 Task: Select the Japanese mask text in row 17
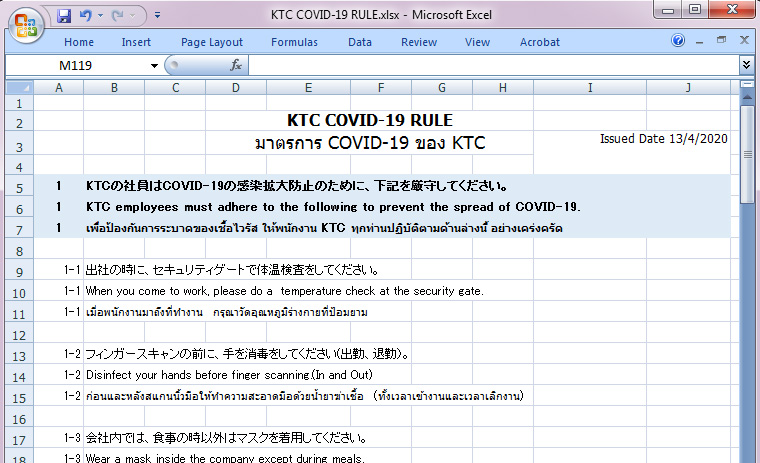[x=225, y=438]
